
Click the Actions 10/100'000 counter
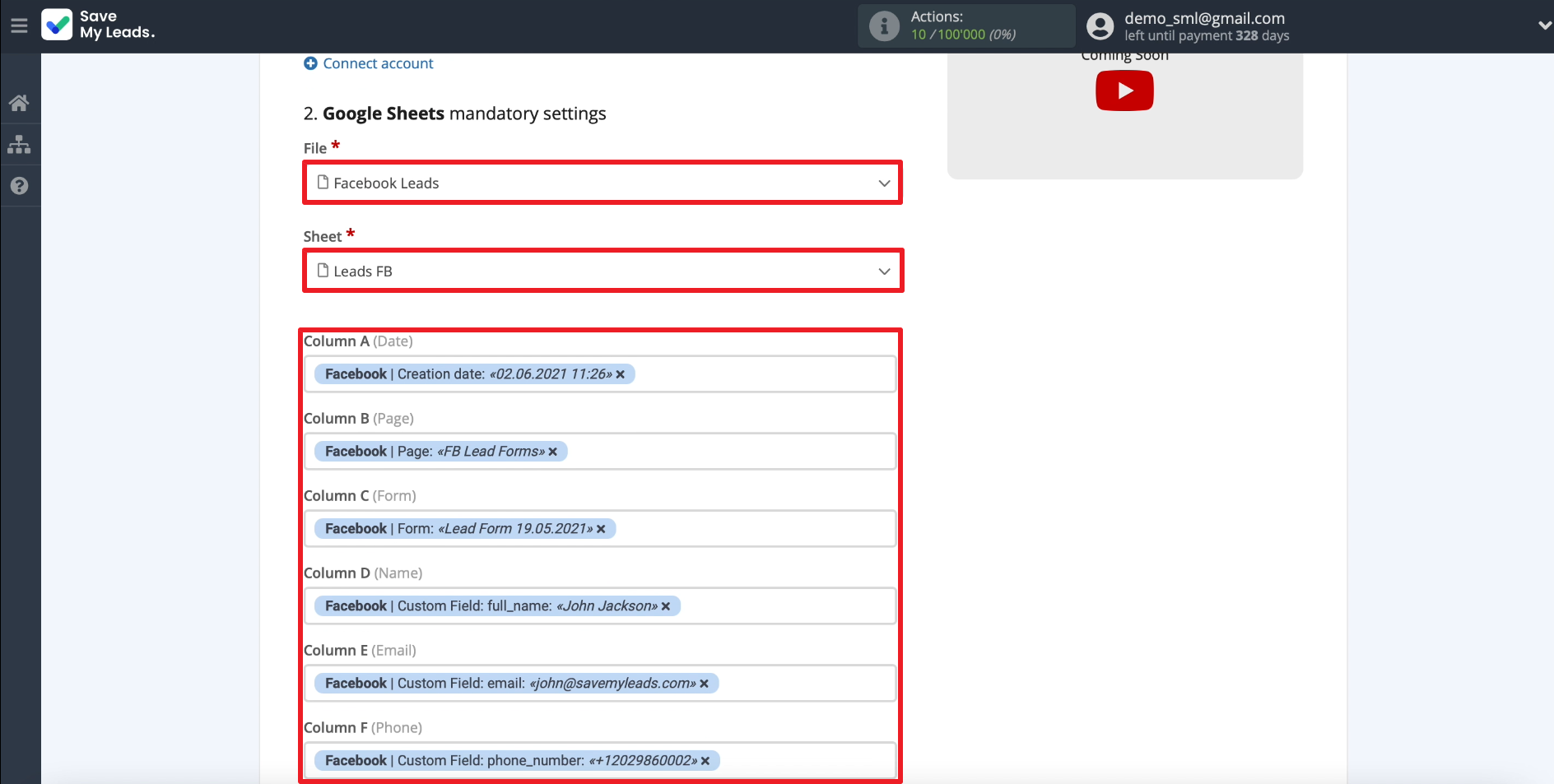click(963, 35)
